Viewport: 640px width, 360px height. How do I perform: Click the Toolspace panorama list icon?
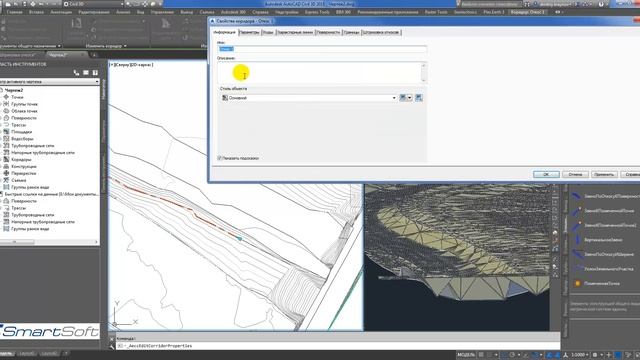(x=86, y=73)
